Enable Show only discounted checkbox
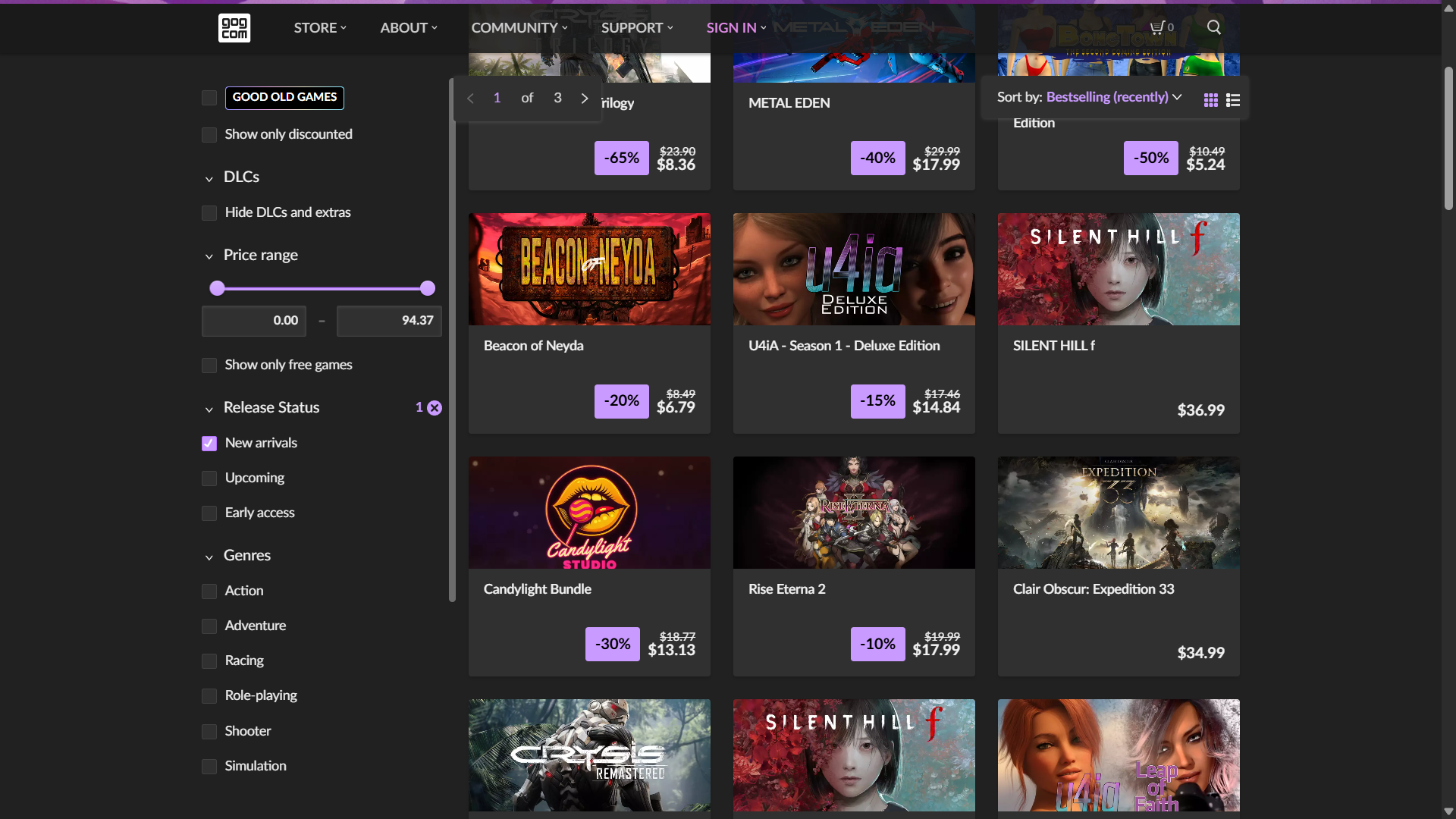The image size is (1456, 819). click(209, 135)
